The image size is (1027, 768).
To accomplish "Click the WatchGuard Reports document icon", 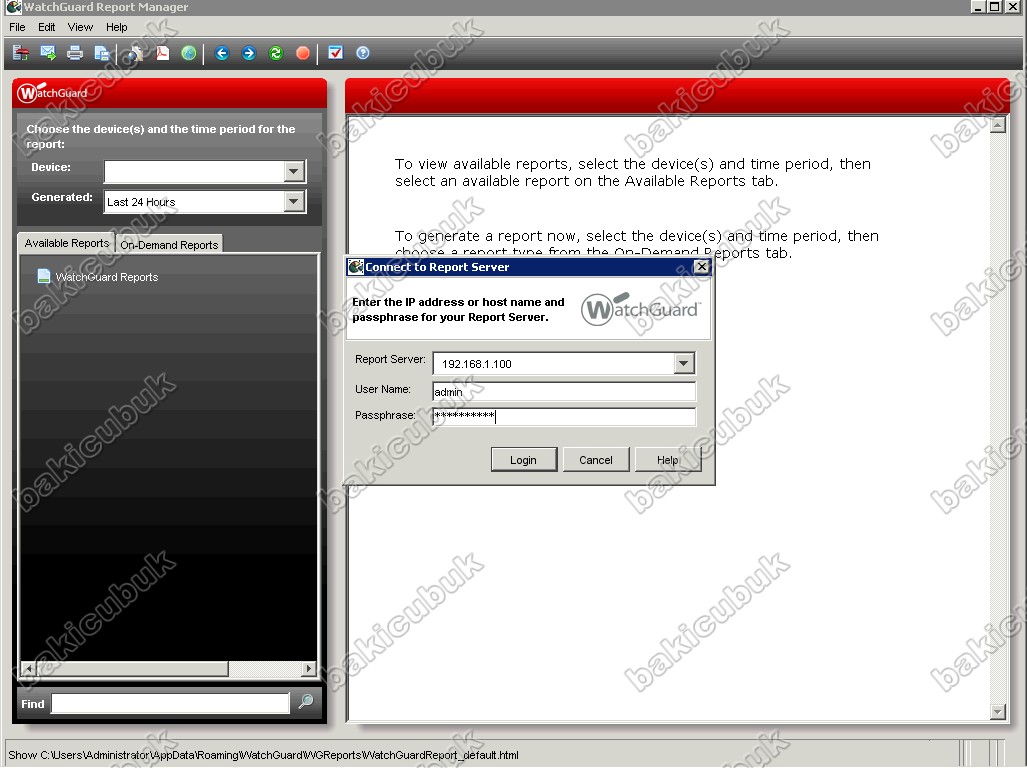I will point(43,276).
